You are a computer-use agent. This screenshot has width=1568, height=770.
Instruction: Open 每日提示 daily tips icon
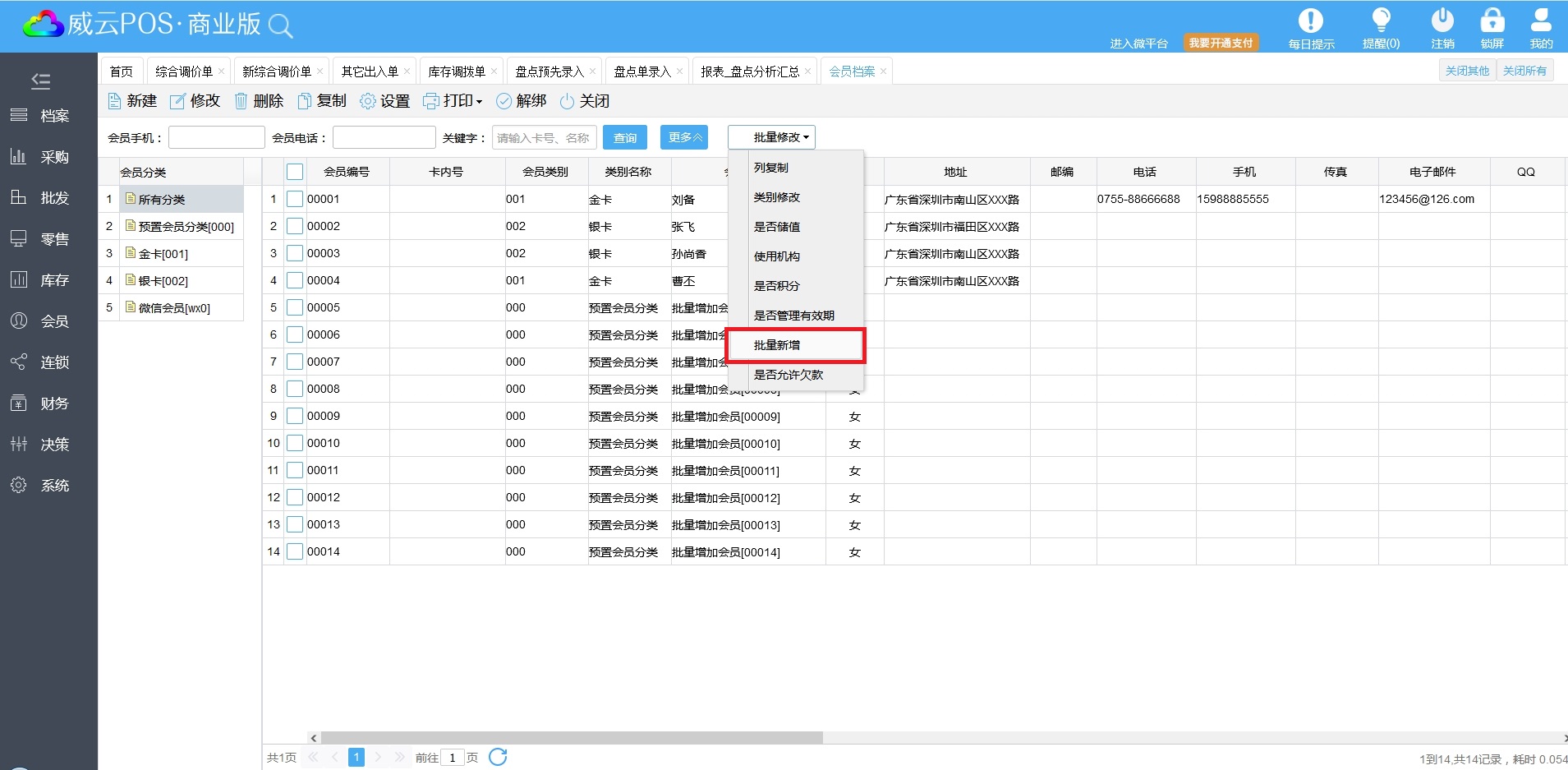tap(1310, 21)
